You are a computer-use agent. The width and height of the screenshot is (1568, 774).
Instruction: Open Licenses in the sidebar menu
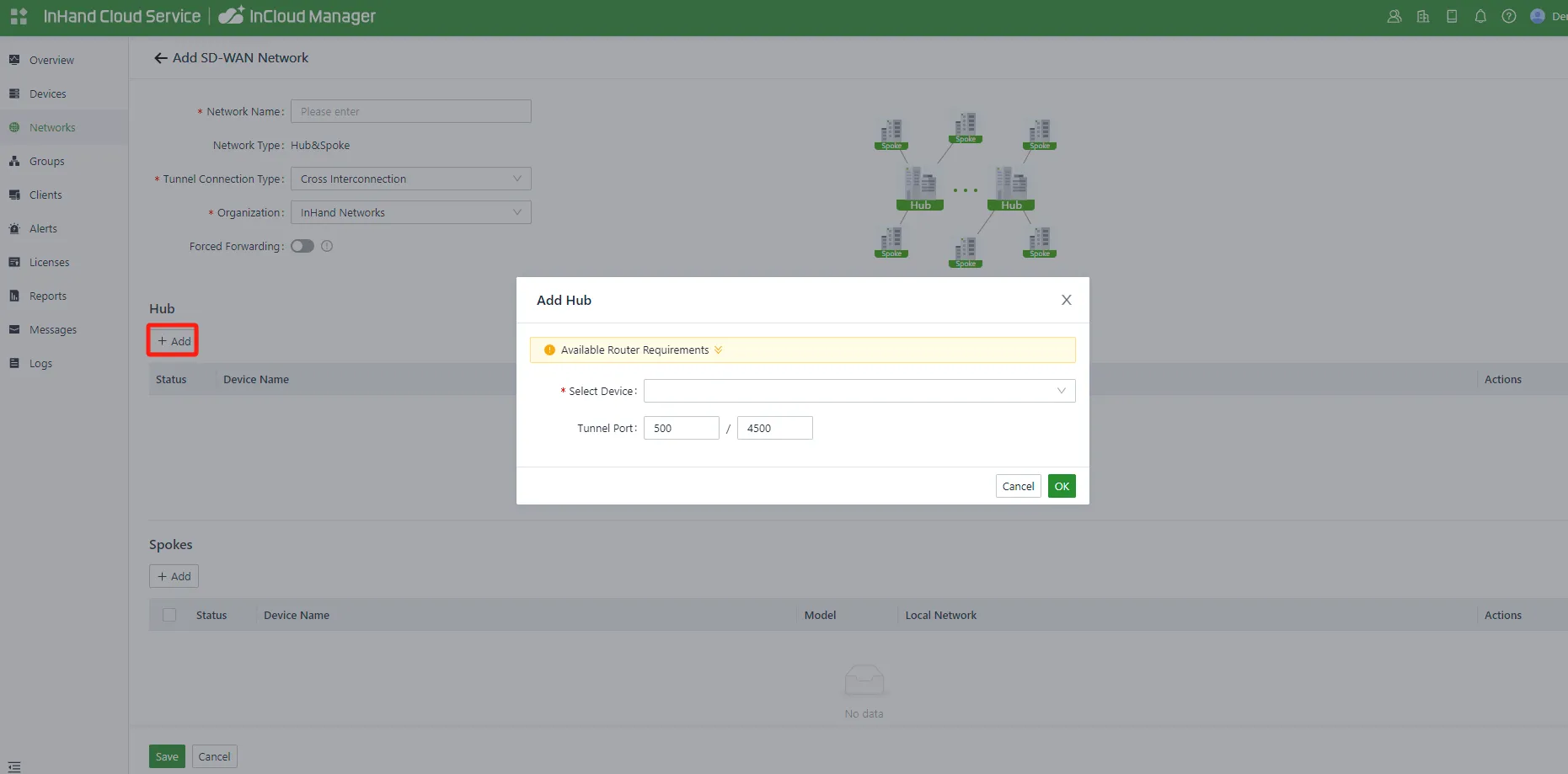pyautogui.click(x=49, y=262)
